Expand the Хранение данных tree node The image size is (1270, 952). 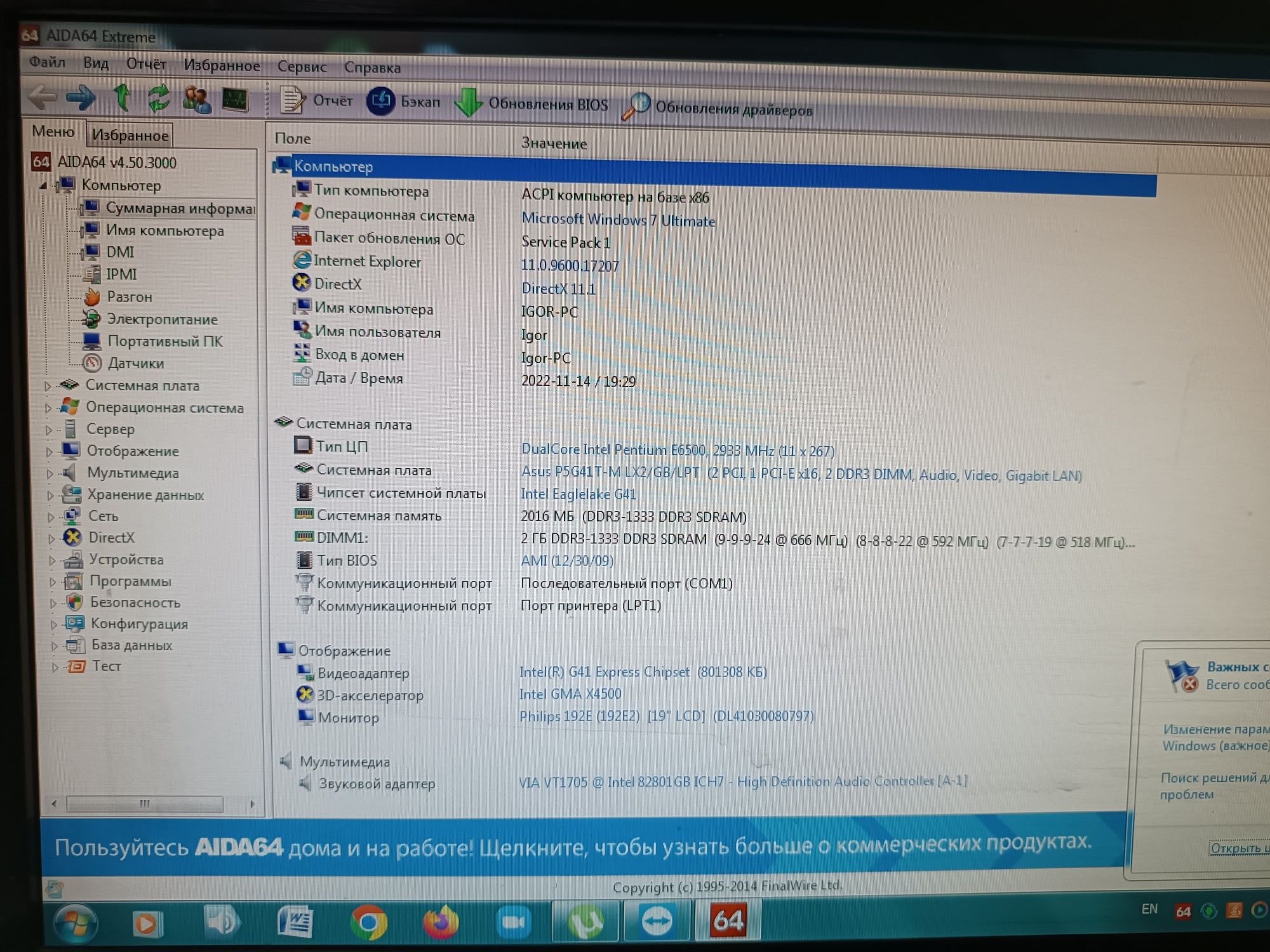coord(50,495)
